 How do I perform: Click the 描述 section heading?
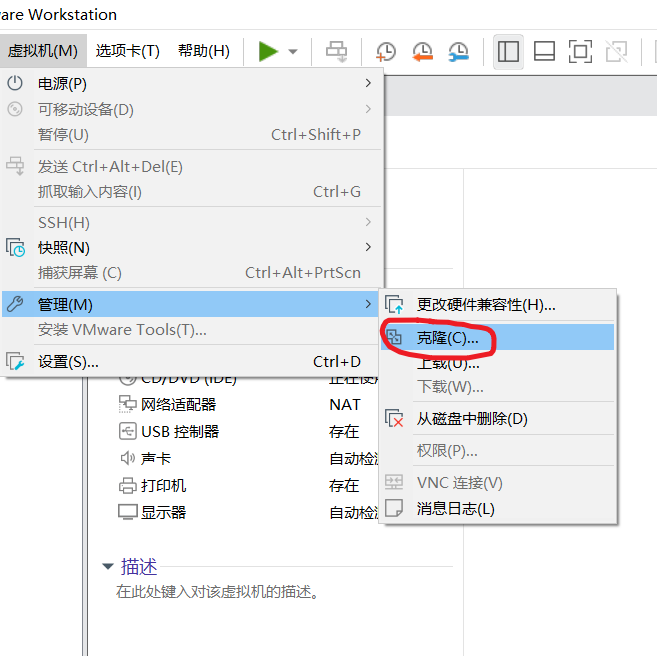(x=139, y=567)
